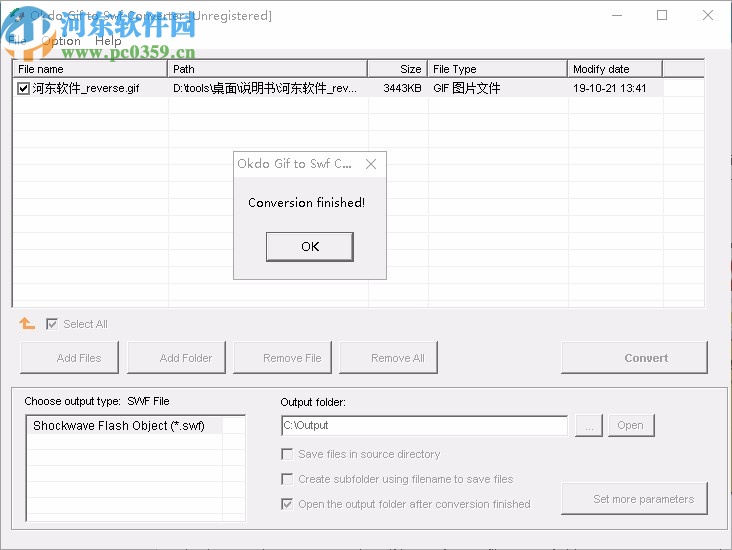Minimize the Okdo converter window

(617, 15)
